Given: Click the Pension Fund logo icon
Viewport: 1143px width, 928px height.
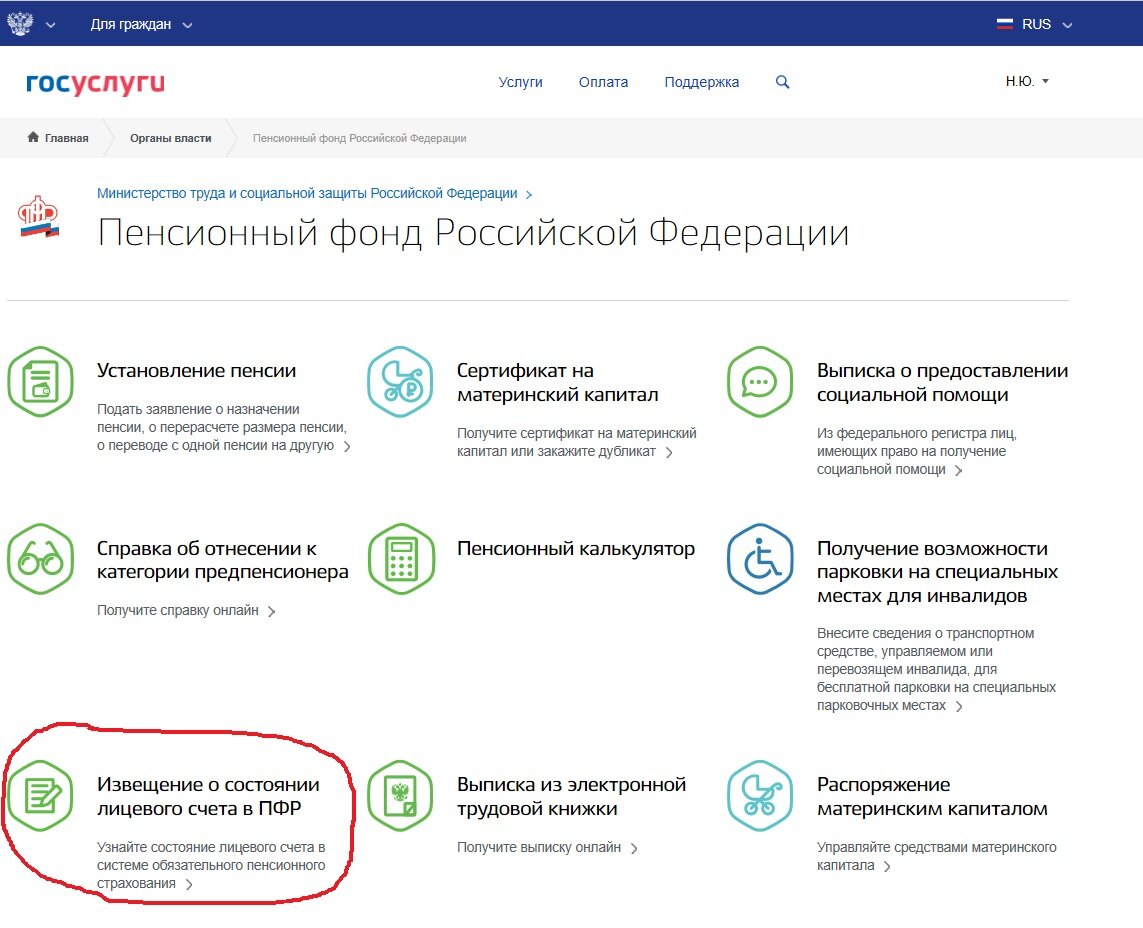Looking at the screenshot, I should 39,217.
